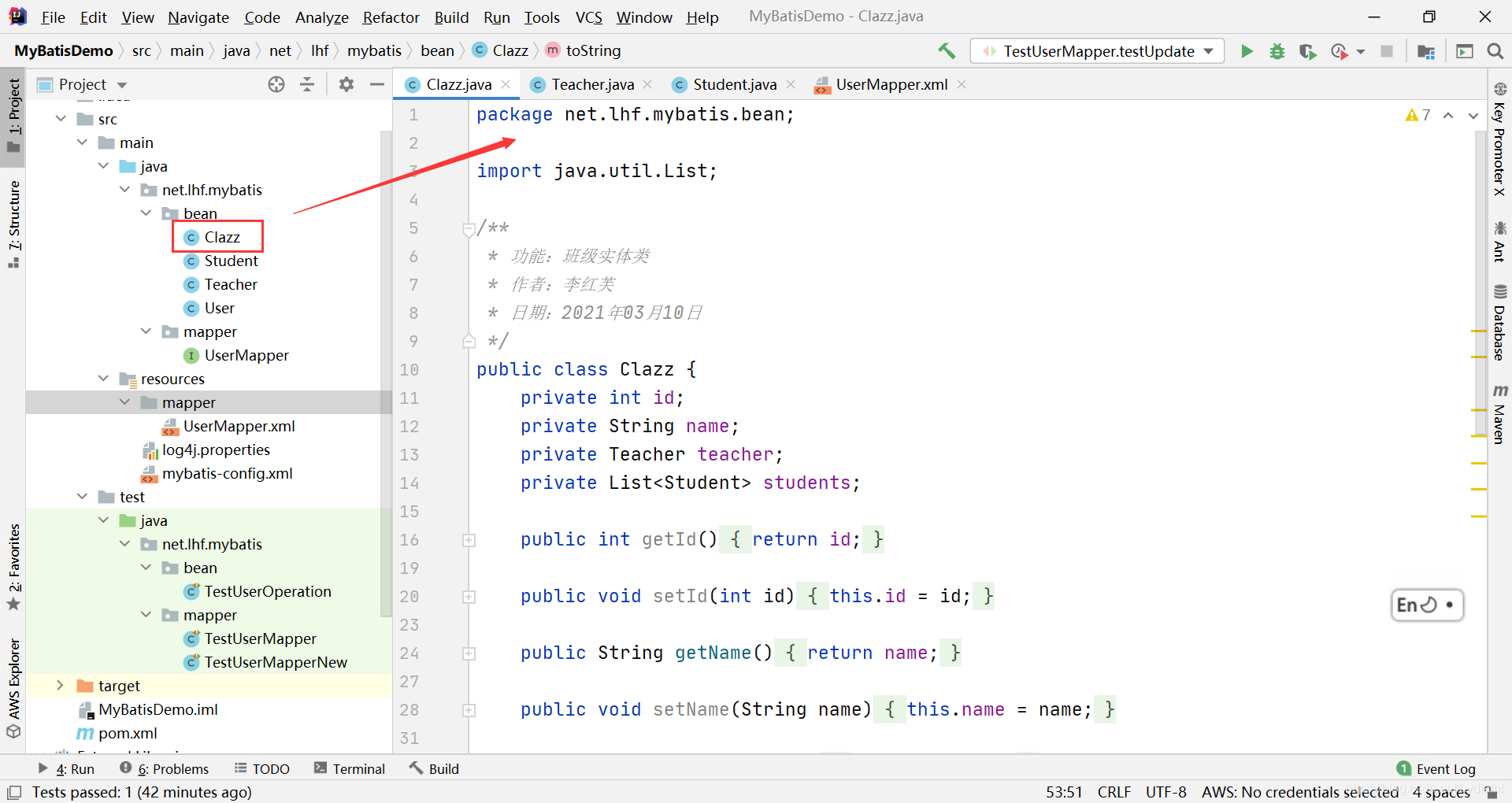Viewport: 1512px width, 803px height.
Task: Collapse the main folder
Action: pos(82,142)
